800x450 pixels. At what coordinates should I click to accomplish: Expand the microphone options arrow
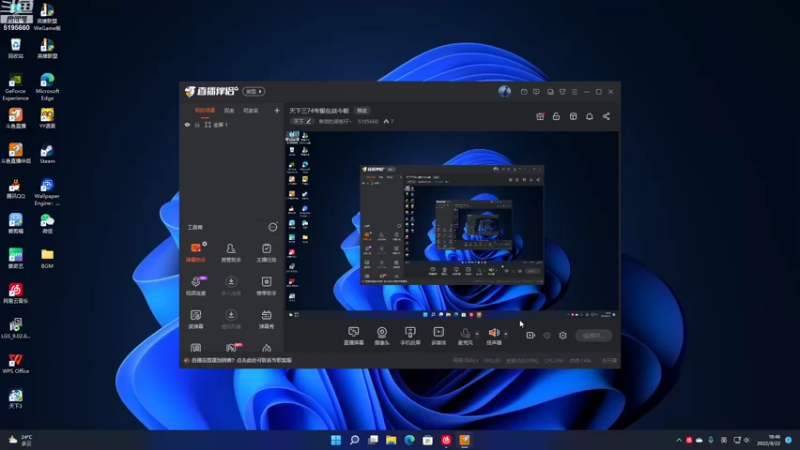(x=477, y=334)
